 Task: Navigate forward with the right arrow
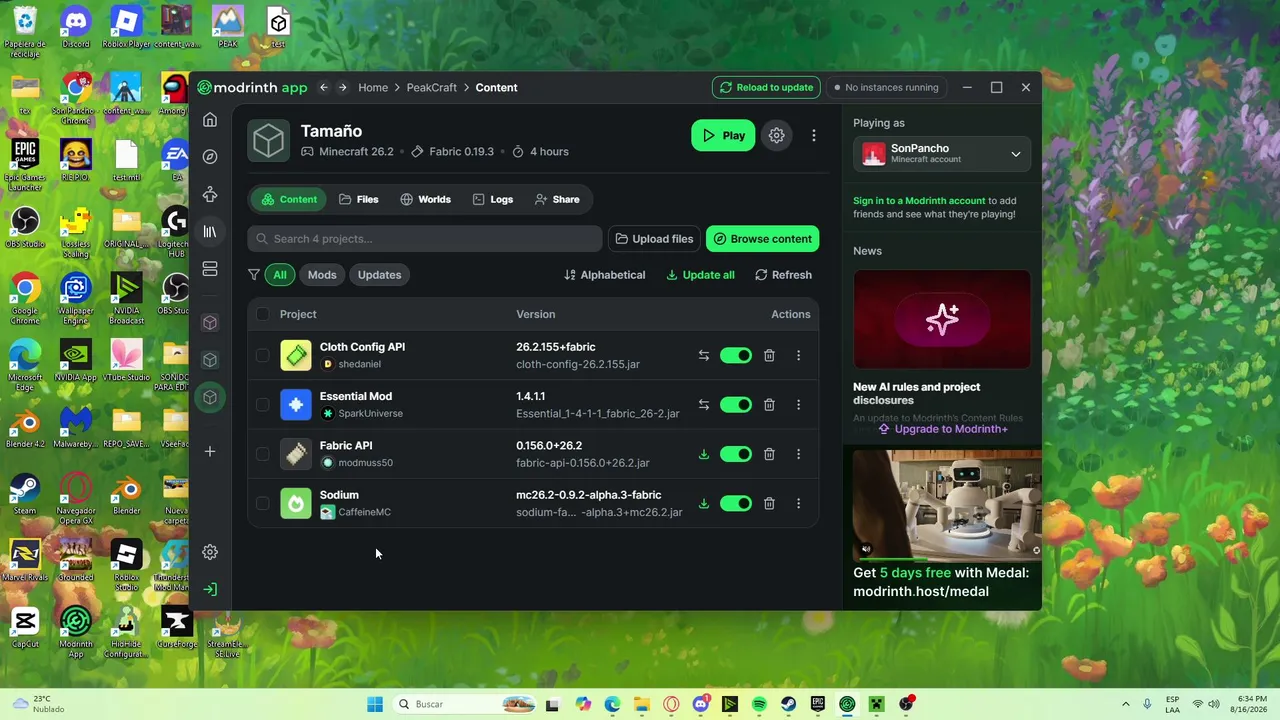coord(342,87)
